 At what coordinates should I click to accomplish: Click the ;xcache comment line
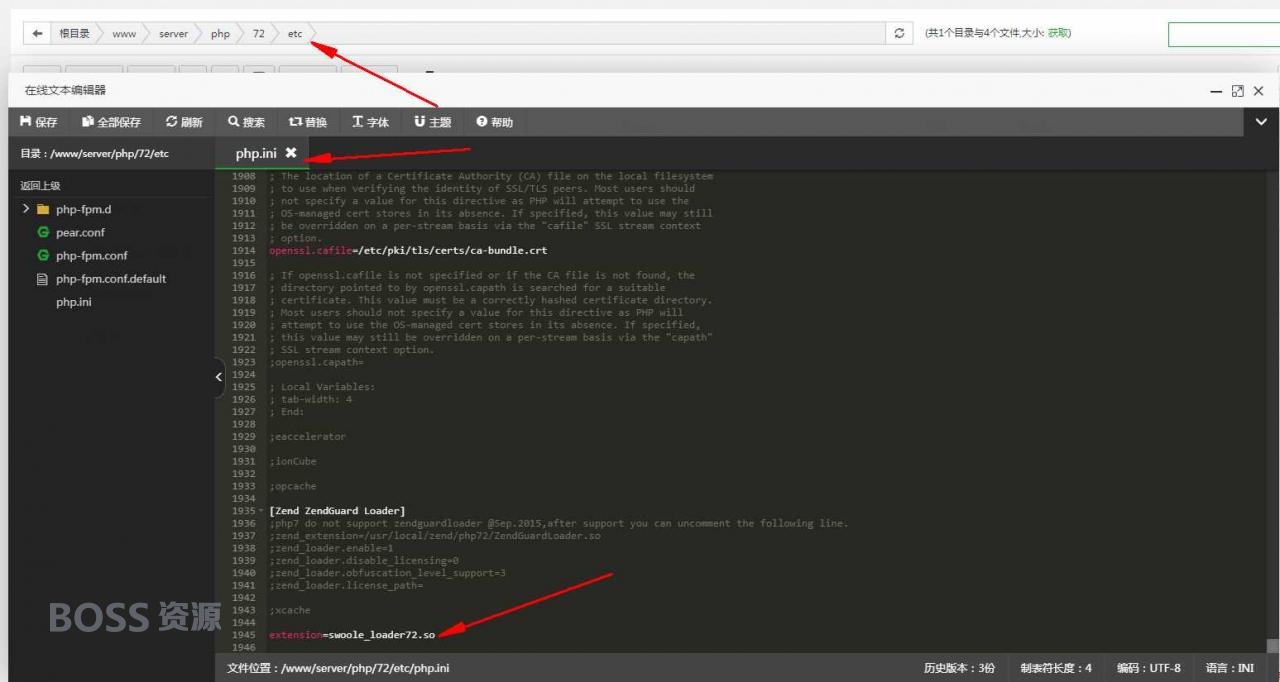289,610
